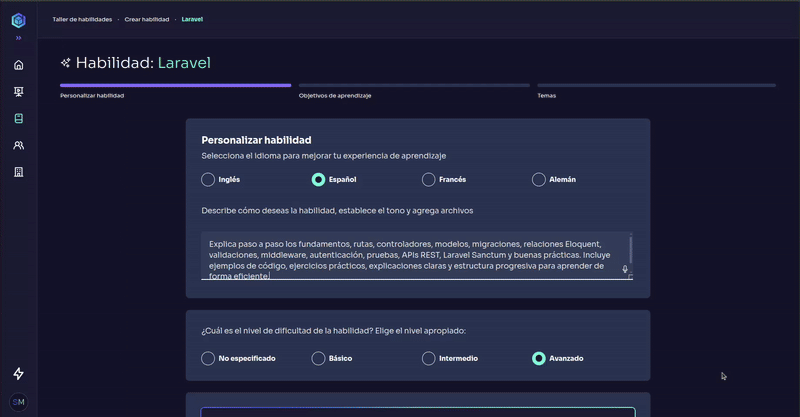Choose Básico difficulty level
Screen dimensions: 800x417
(x=319, y=358)
